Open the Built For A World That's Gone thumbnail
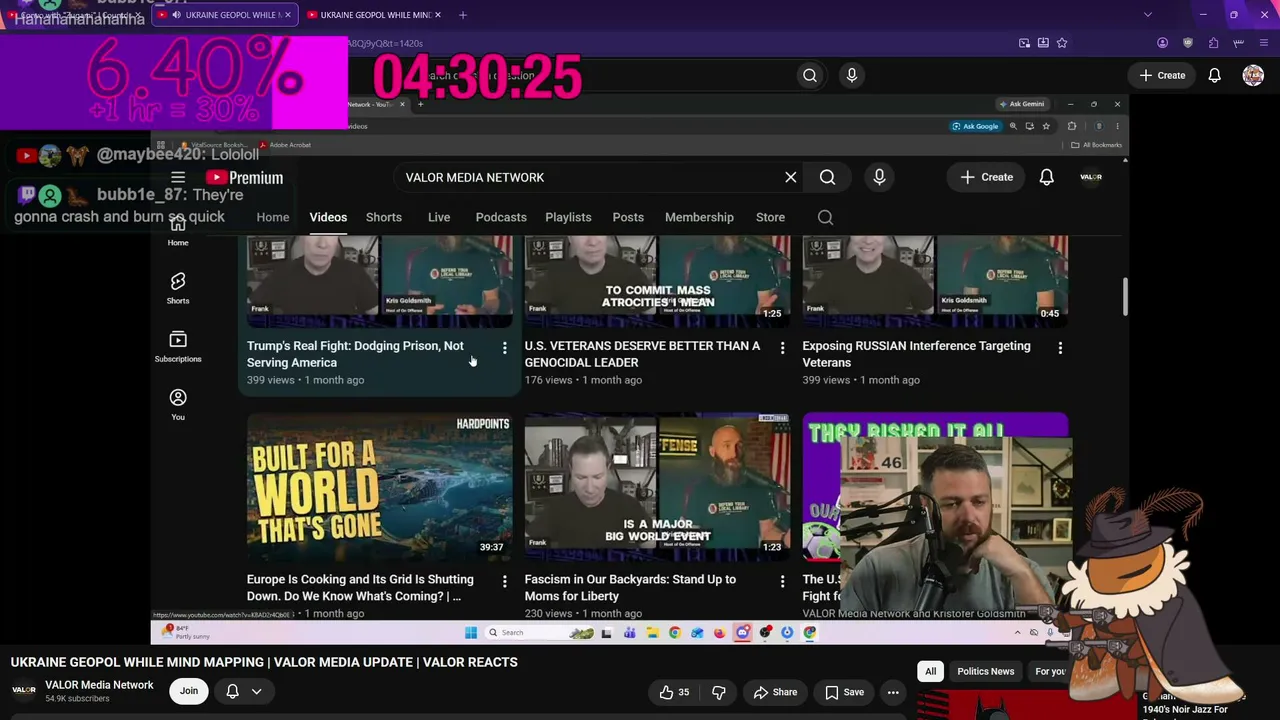Image resolution: width=1280 pixels, height=720 pixels. tap(379, 486)
